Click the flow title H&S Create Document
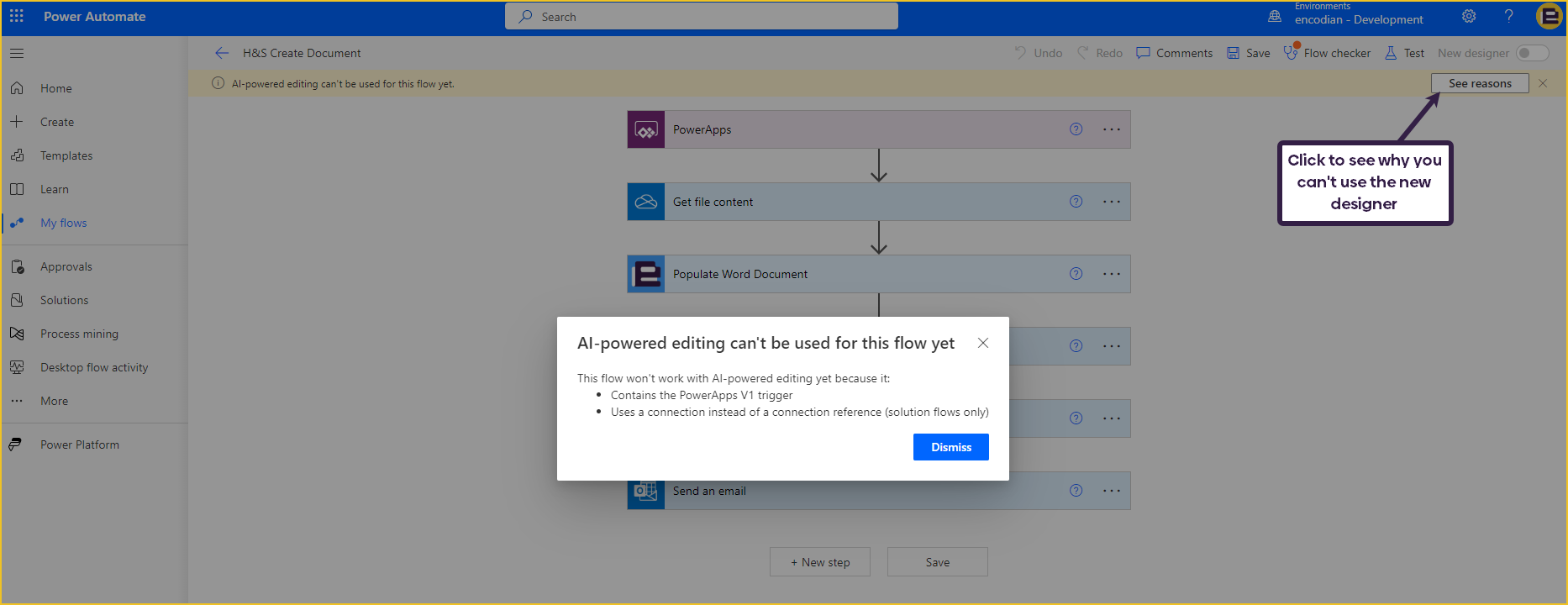The image size is (1568, 605). (302, 53)
